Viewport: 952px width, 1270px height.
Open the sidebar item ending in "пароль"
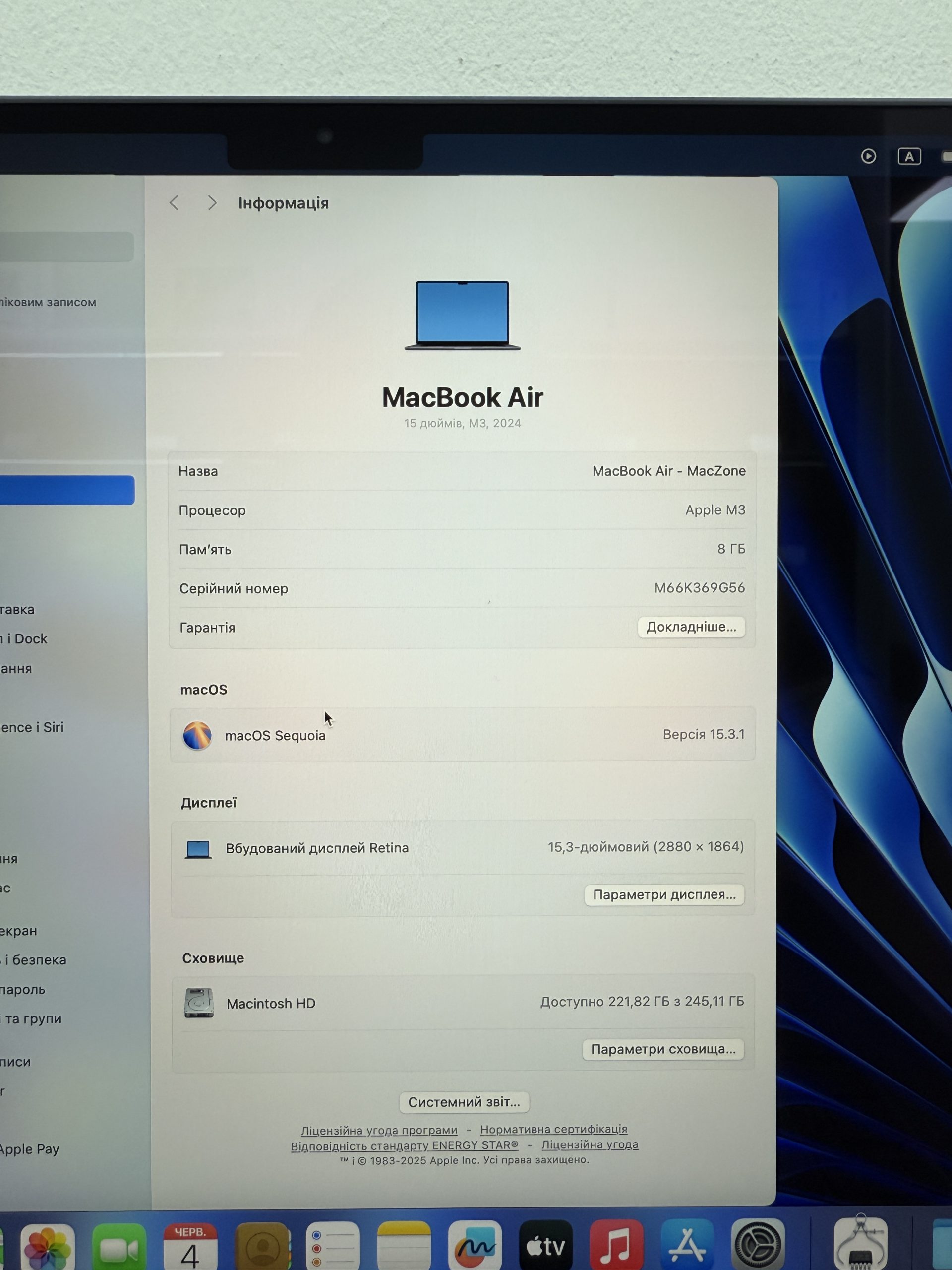[22, 989]
